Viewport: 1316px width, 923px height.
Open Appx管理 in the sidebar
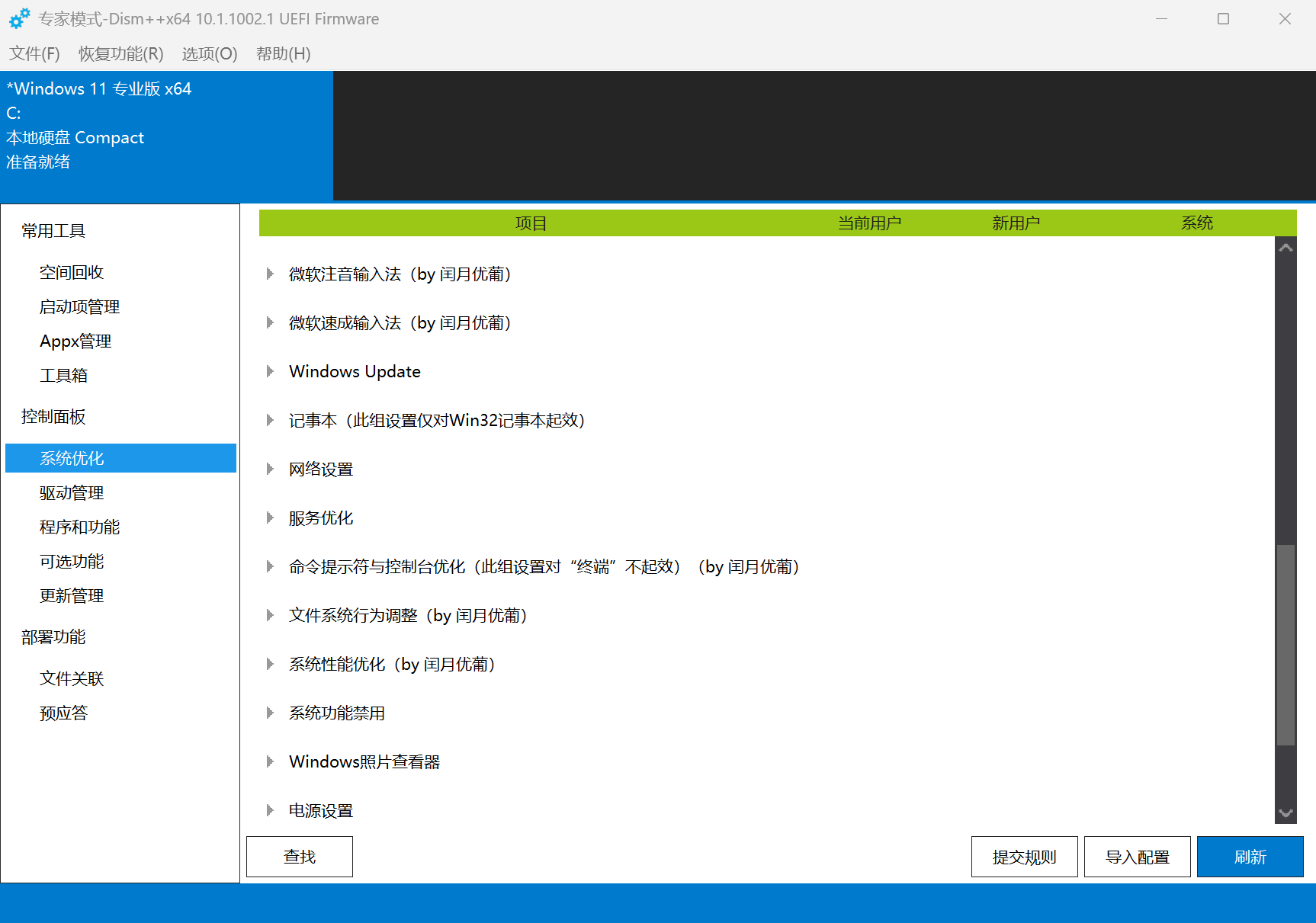pos(75,341)
